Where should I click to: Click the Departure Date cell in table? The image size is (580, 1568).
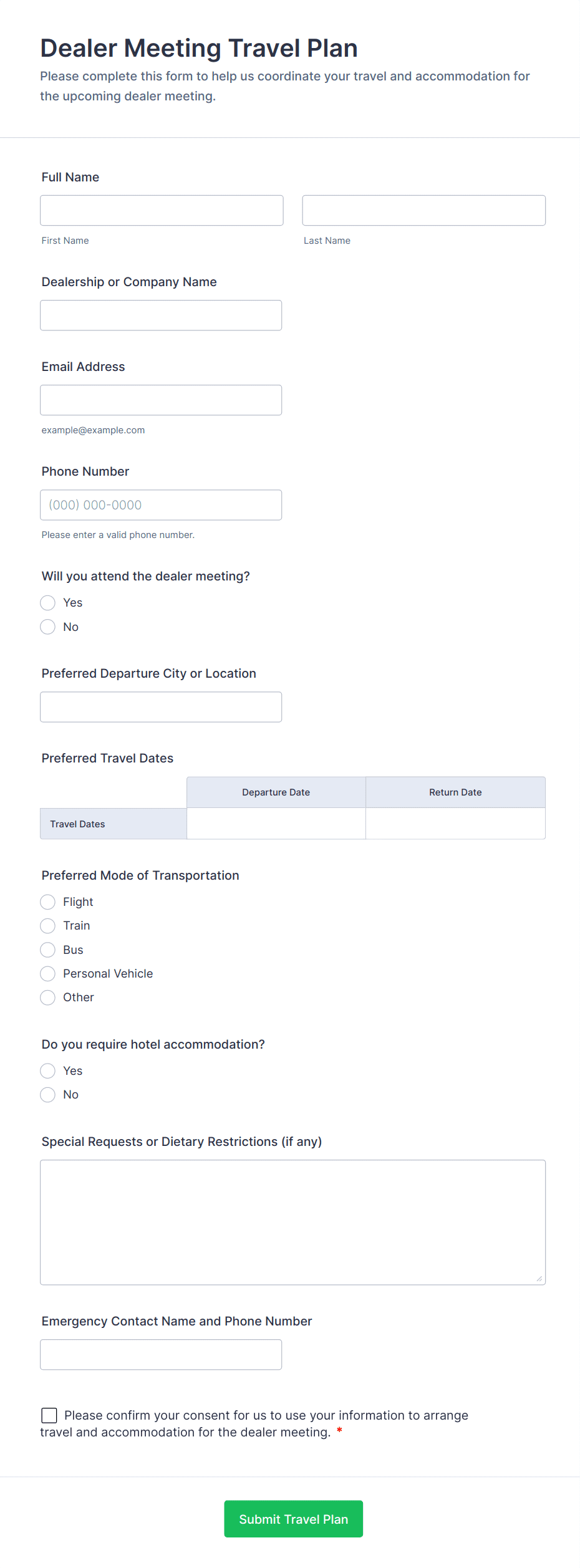tap(276, 824)
